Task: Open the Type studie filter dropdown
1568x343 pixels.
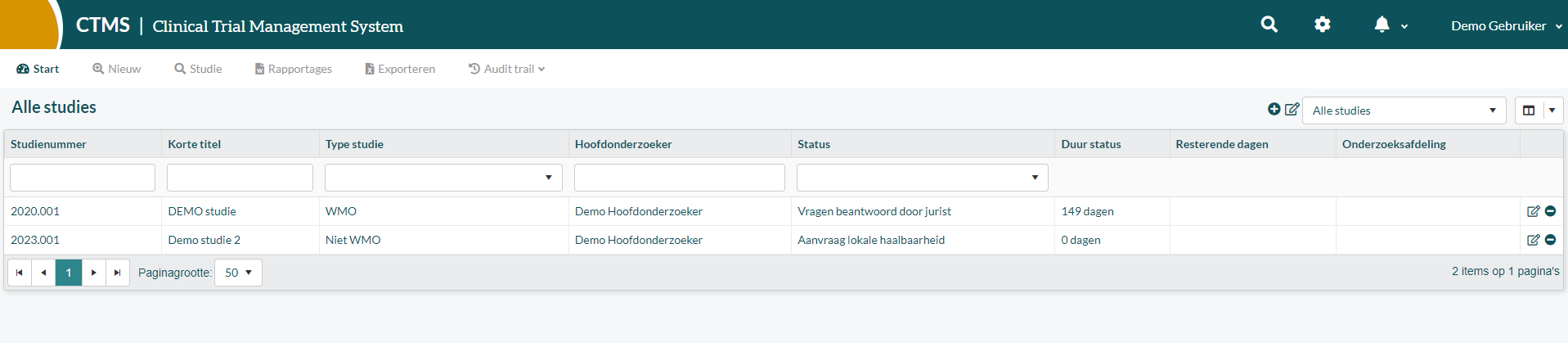Action: click(443, 178)
